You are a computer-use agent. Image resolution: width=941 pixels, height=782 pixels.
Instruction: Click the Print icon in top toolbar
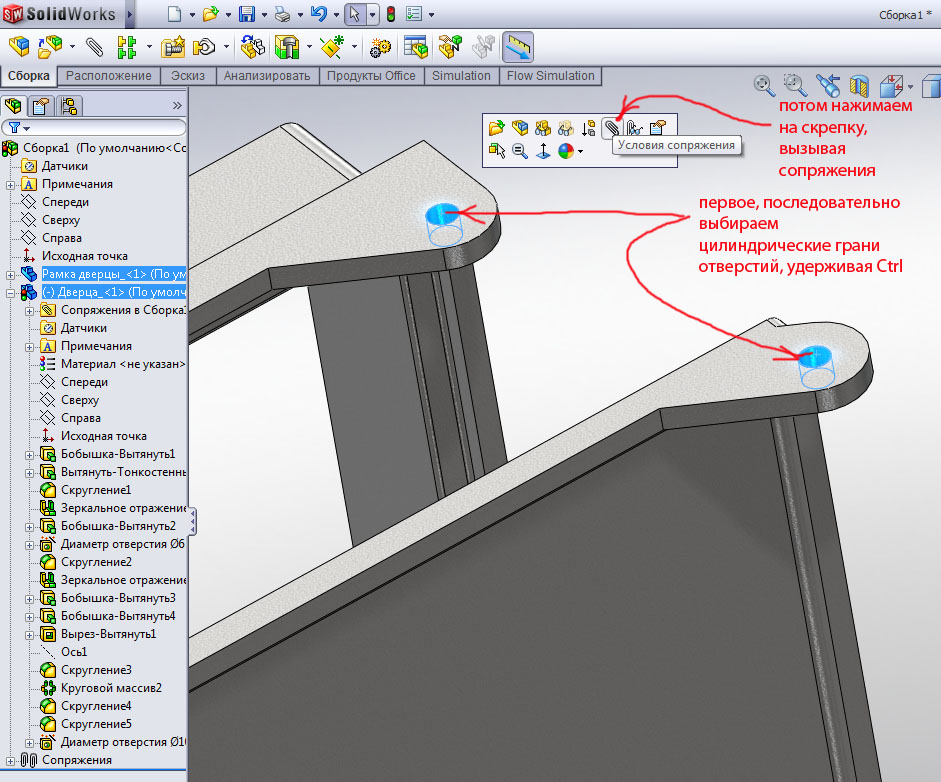pos(283,15)
